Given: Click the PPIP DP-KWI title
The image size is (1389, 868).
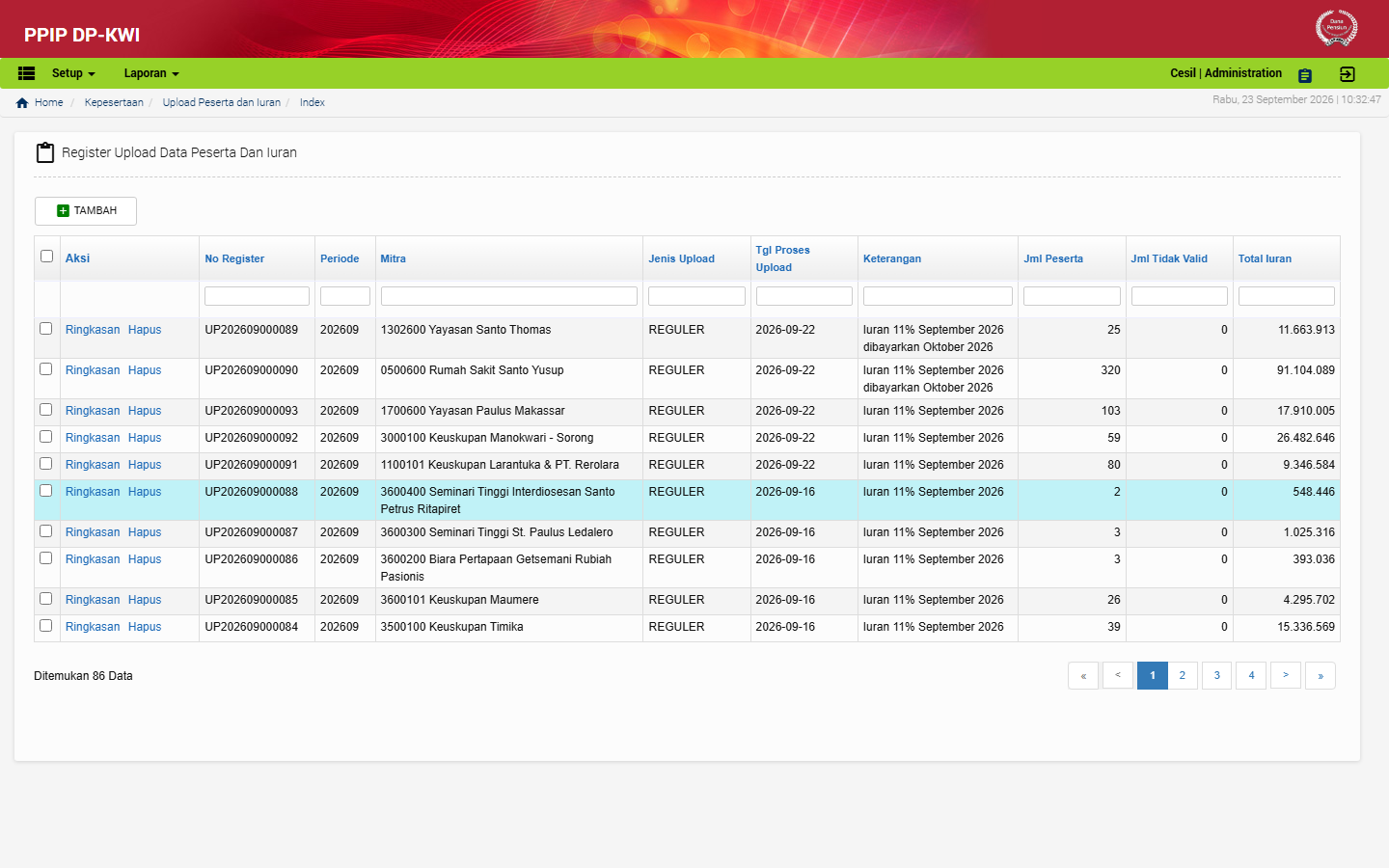Looking at the screenshot, I should (x=82, y=35).
